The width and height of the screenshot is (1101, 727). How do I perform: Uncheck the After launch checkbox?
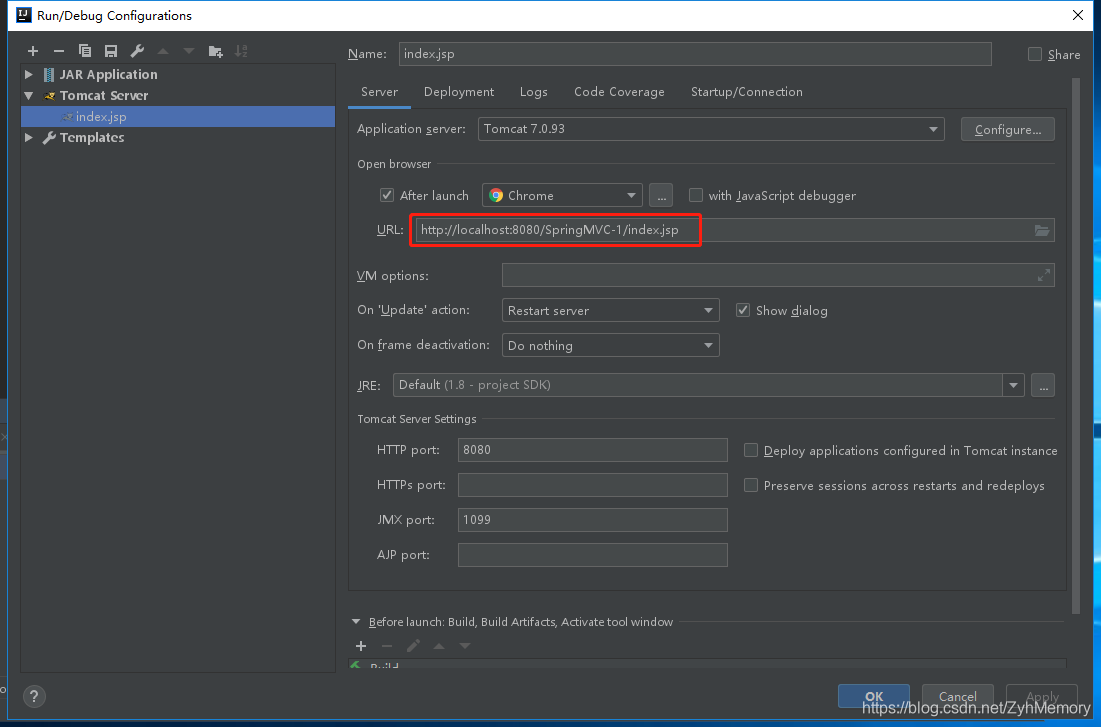(387, 195)
